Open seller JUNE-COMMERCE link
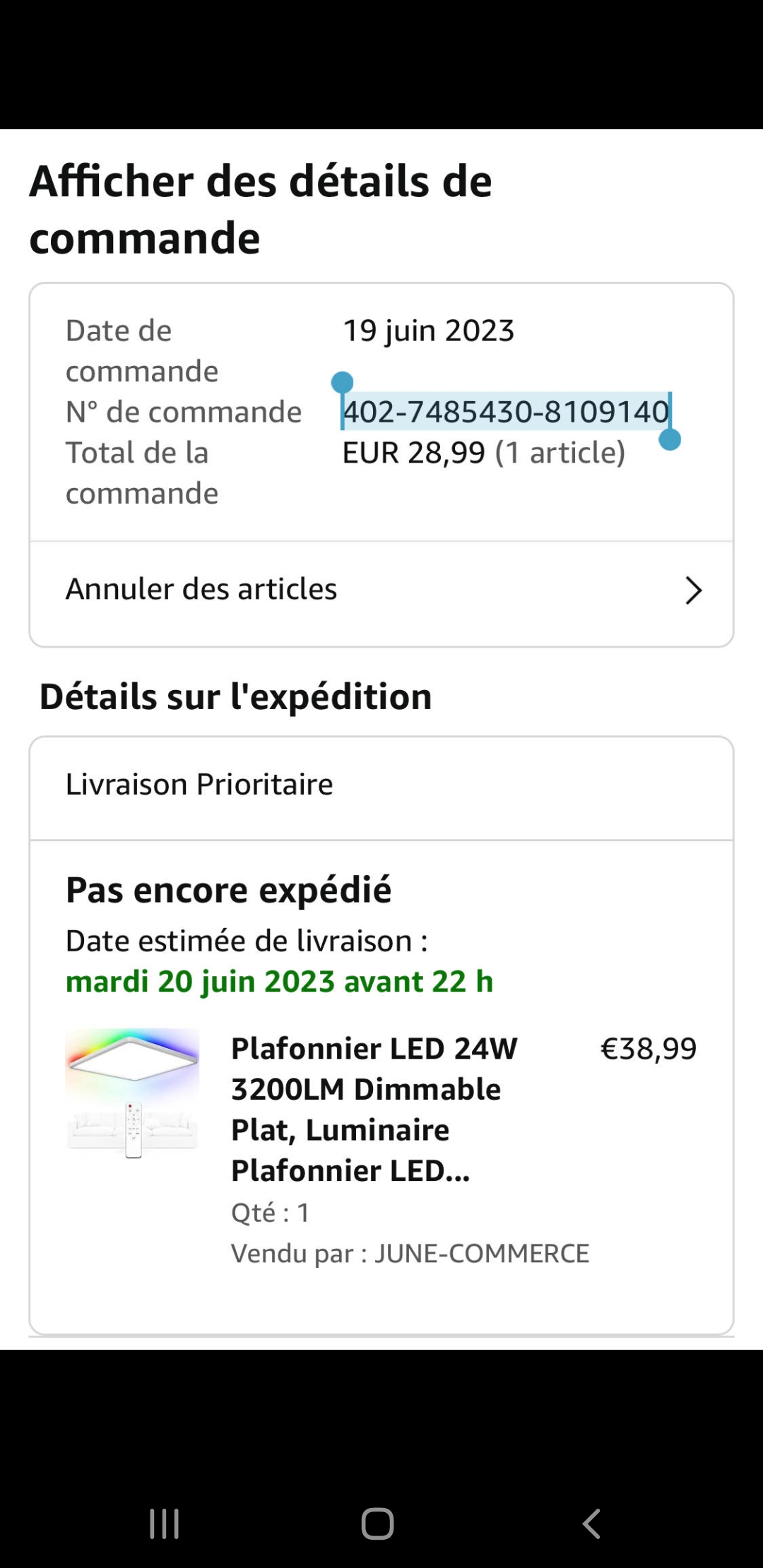 [481, 1254]
